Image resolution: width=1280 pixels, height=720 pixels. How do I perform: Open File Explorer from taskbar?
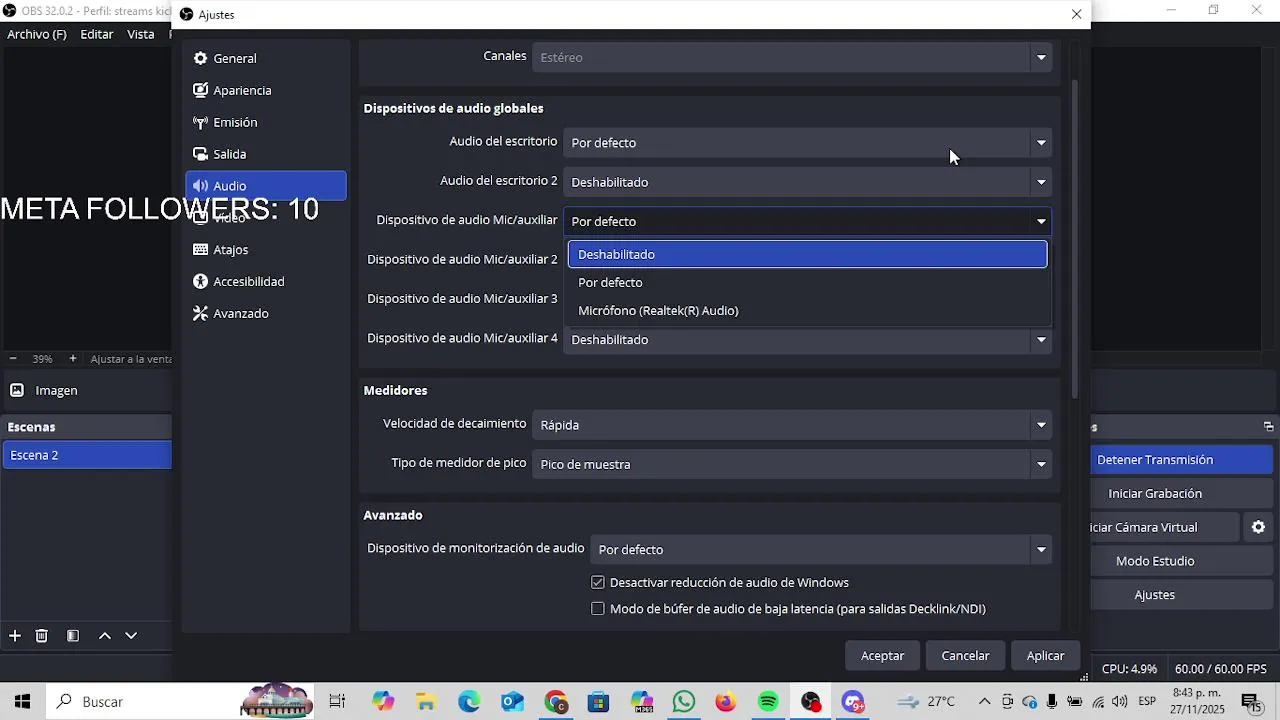[426, 702]
